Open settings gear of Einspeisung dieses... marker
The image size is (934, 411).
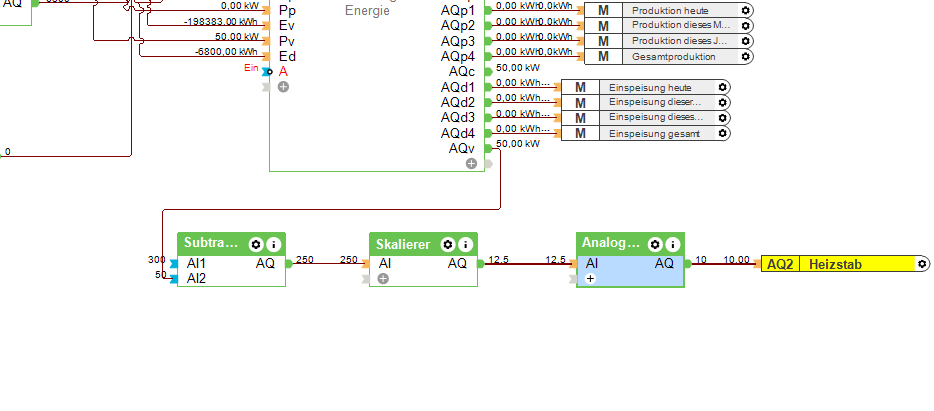(x=723, y=117)
